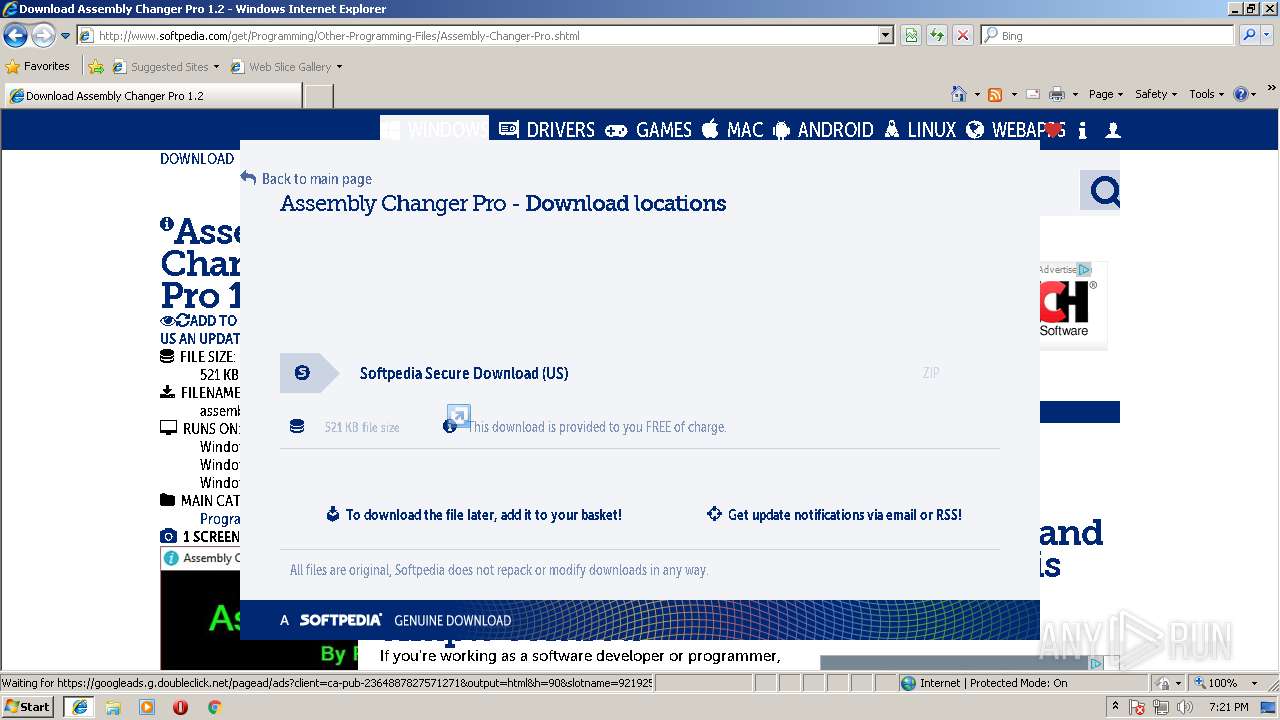Click the magnifier search button beside Bing

pyautogui.click(x=1248, y=36)
